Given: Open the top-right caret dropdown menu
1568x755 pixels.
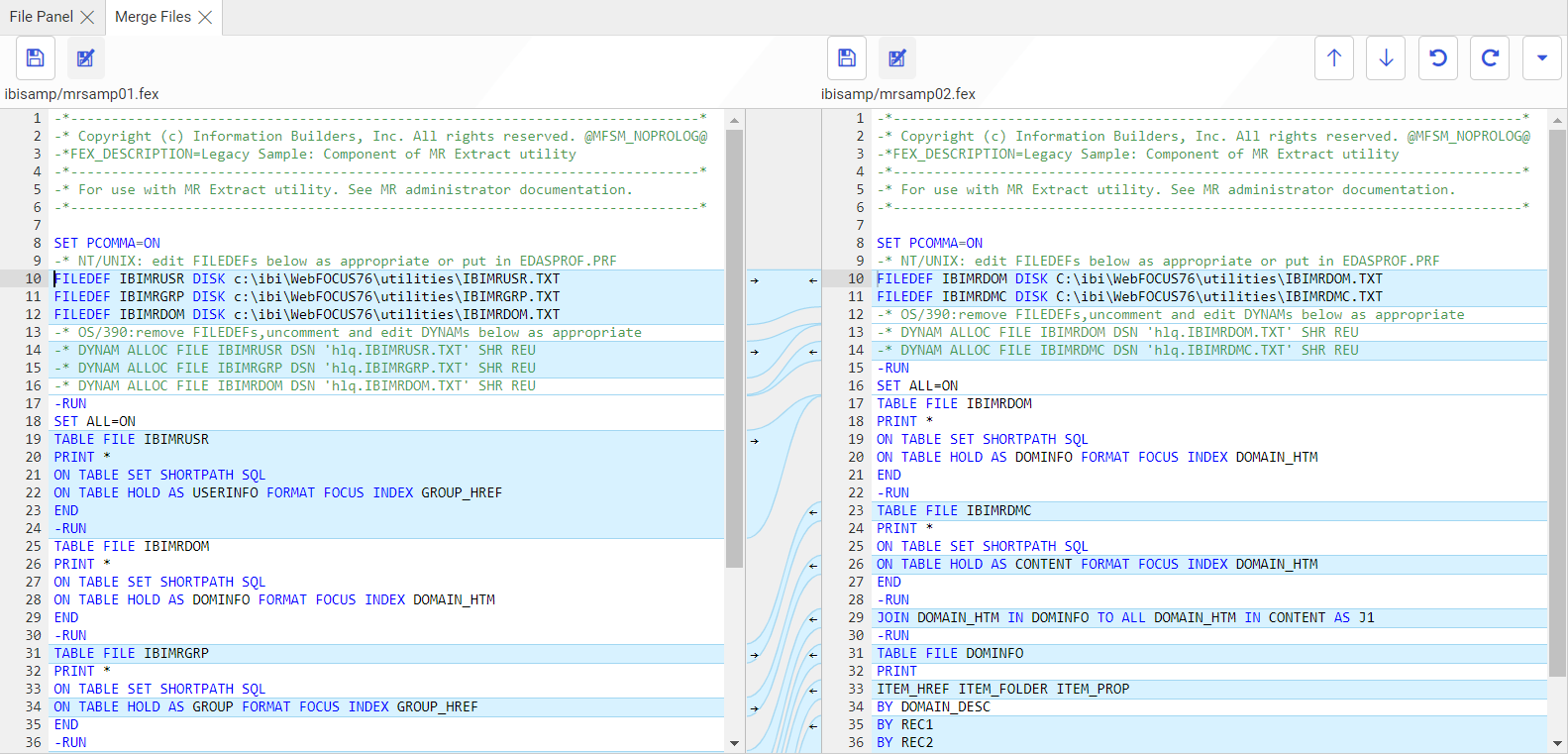Looking at the screenshot, I should [x=1541, y=58].
